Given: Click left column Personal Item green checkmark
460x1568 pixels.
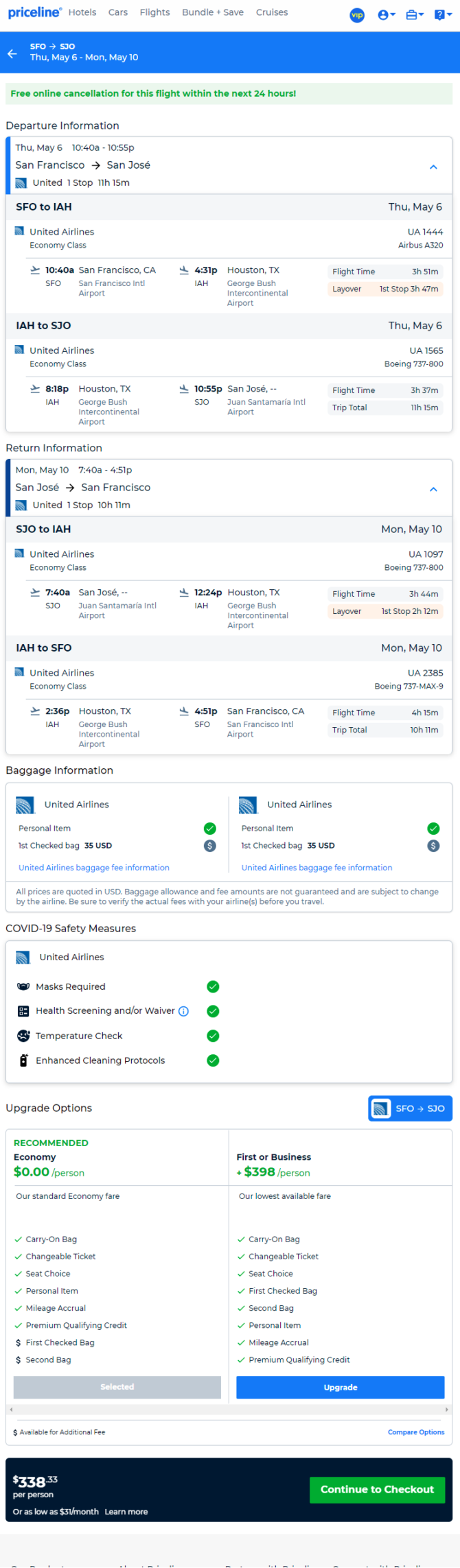Looking at the screenshot, I should [210, 829].
